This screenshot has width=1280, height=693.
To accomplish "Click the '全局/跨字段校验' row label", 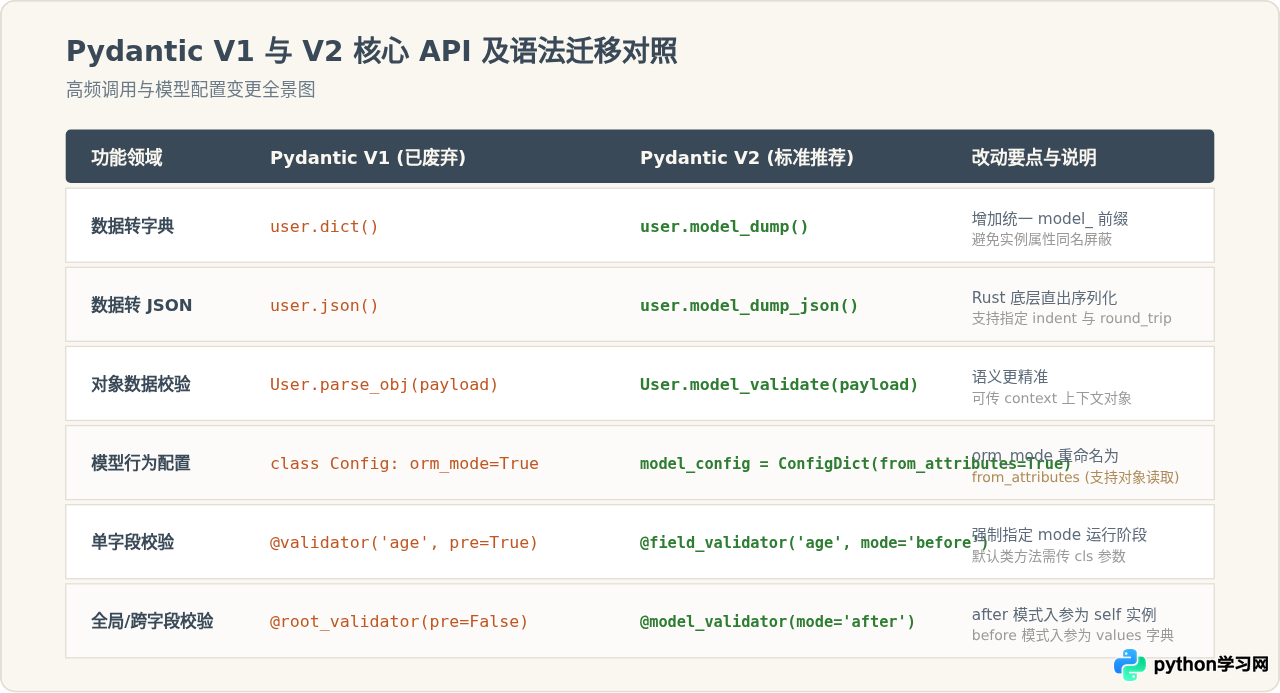I will tap(152, 621).
